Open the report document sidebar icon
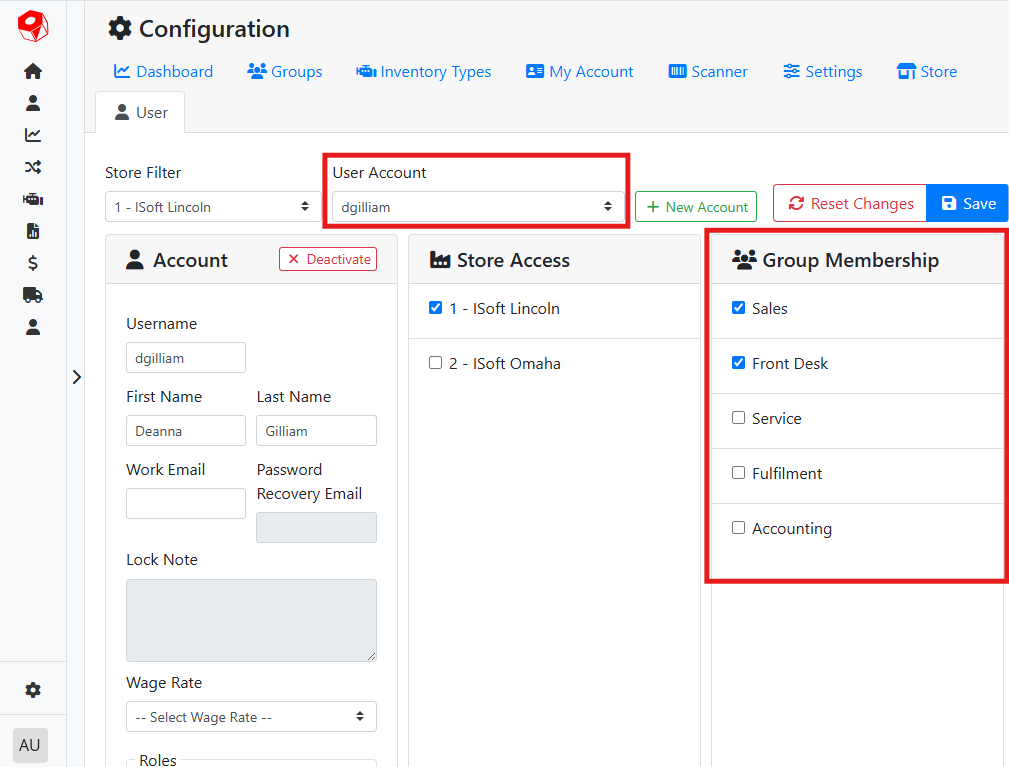 click(33, 231)
